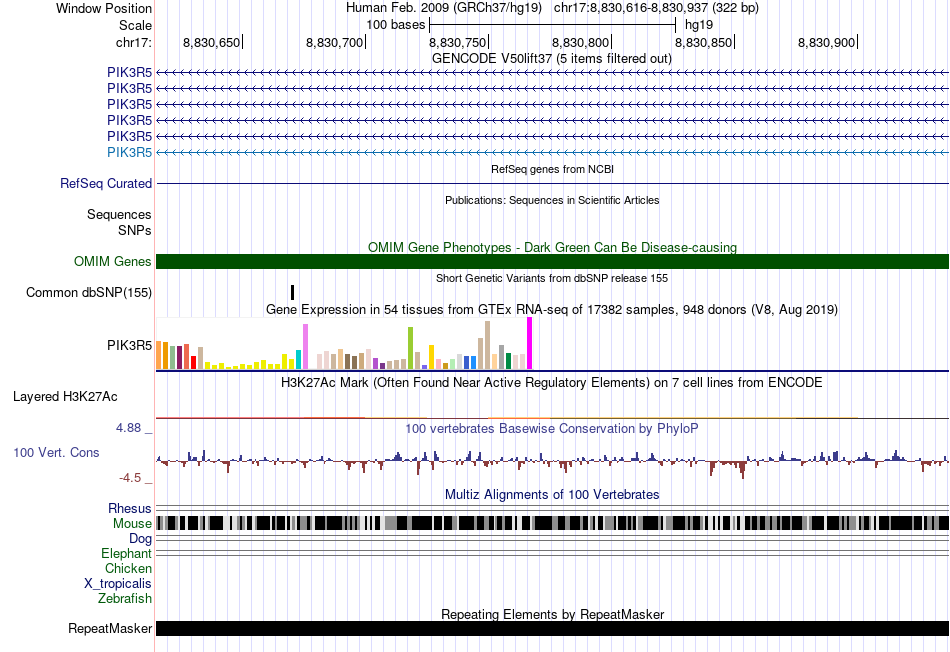Click the 4.88 PhyloP upper value

tap(128, 428)
